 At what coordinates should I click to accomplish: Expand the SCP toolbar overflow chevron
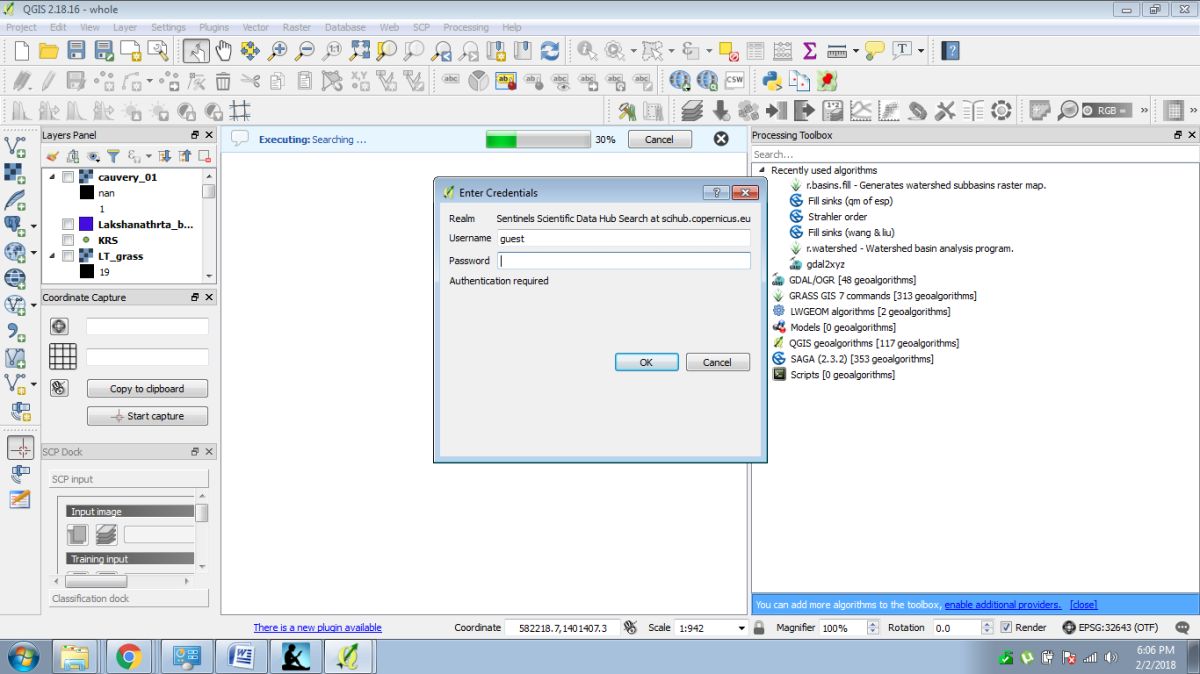click(1144, 111)
